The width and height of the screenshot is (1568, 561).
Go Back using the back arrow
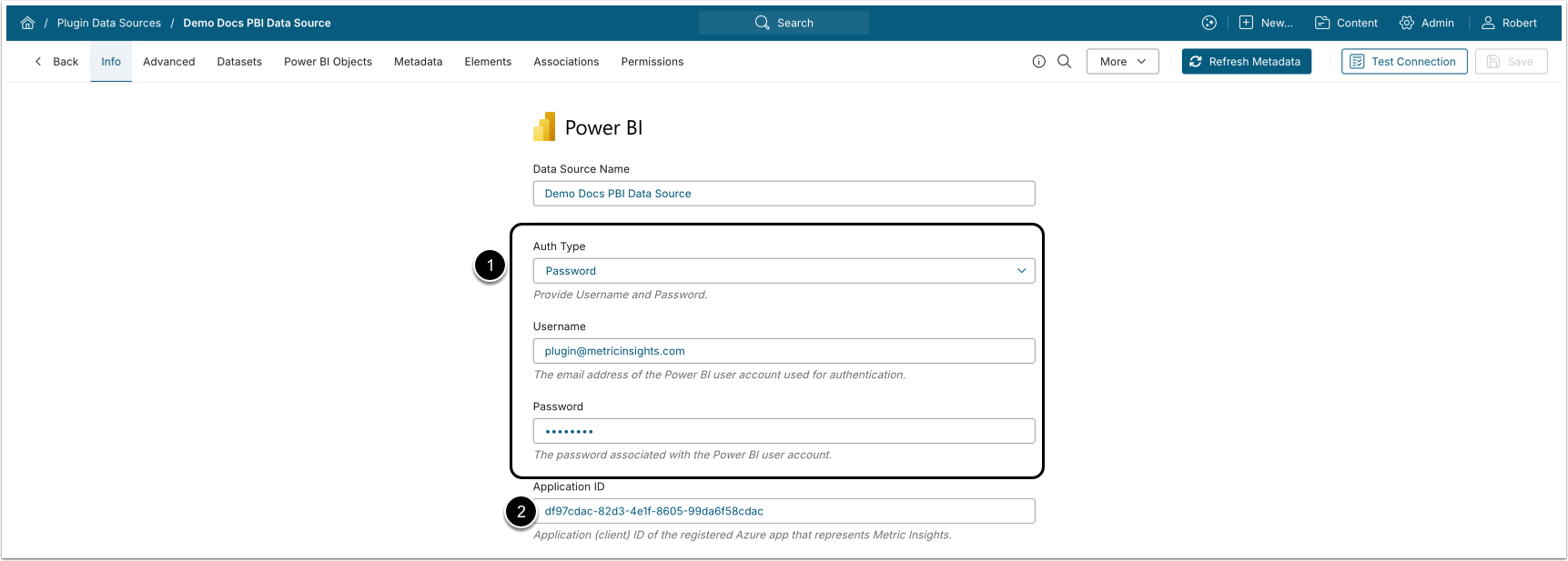point(56,62)
